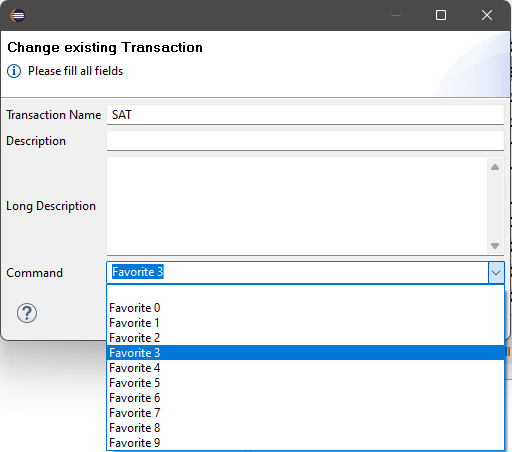512x452 pixels.
Task: Click the Description label text
Action: pyautogui.click(x=36, y=141)
